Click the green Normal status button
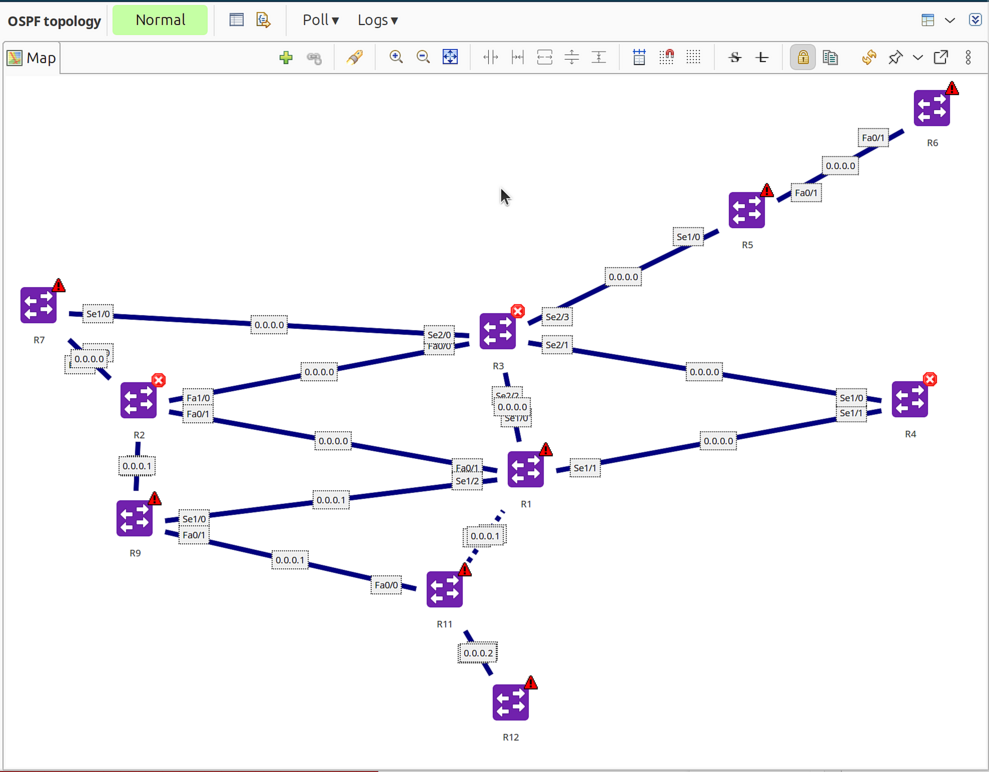Image resolution: width=989 pixels, height=772 pixels. pyautogui.click(x=160, y=19)
